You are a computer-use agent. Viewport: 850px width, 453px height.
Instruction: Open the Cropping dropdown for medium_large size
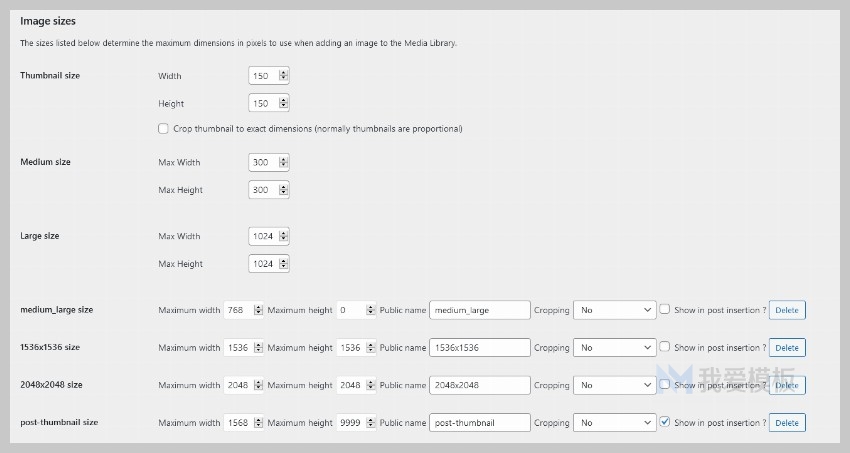click(x=614, y=310)
